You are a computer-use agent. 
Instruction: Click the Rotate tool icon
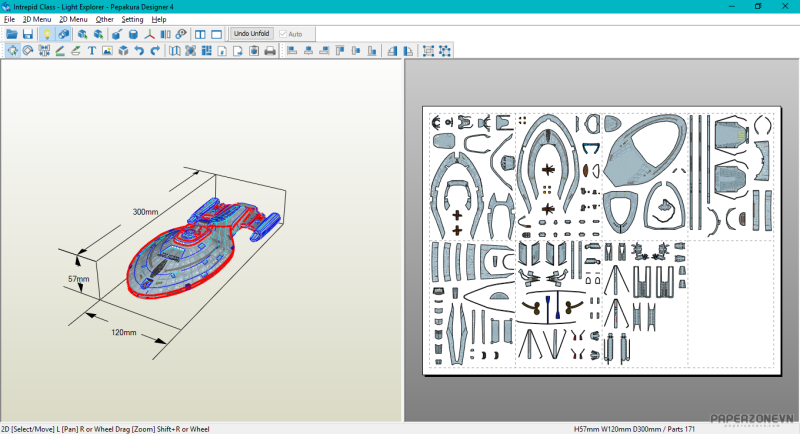[x=28, y=50]
